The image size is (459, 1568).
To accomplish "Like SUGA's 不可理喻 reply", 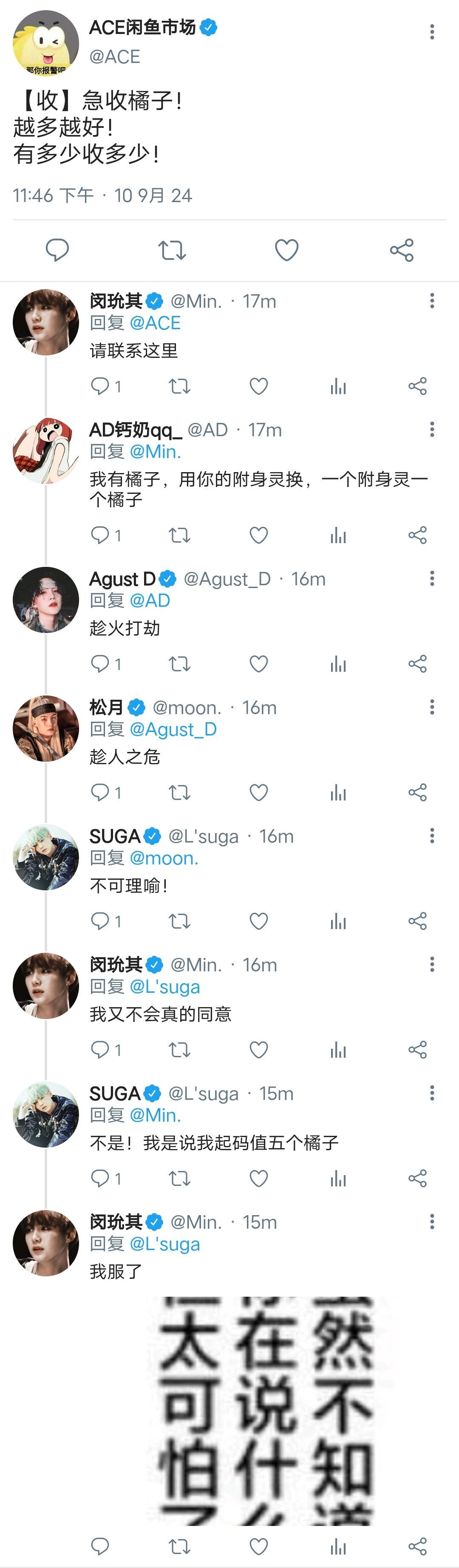I will coord(258,921).
